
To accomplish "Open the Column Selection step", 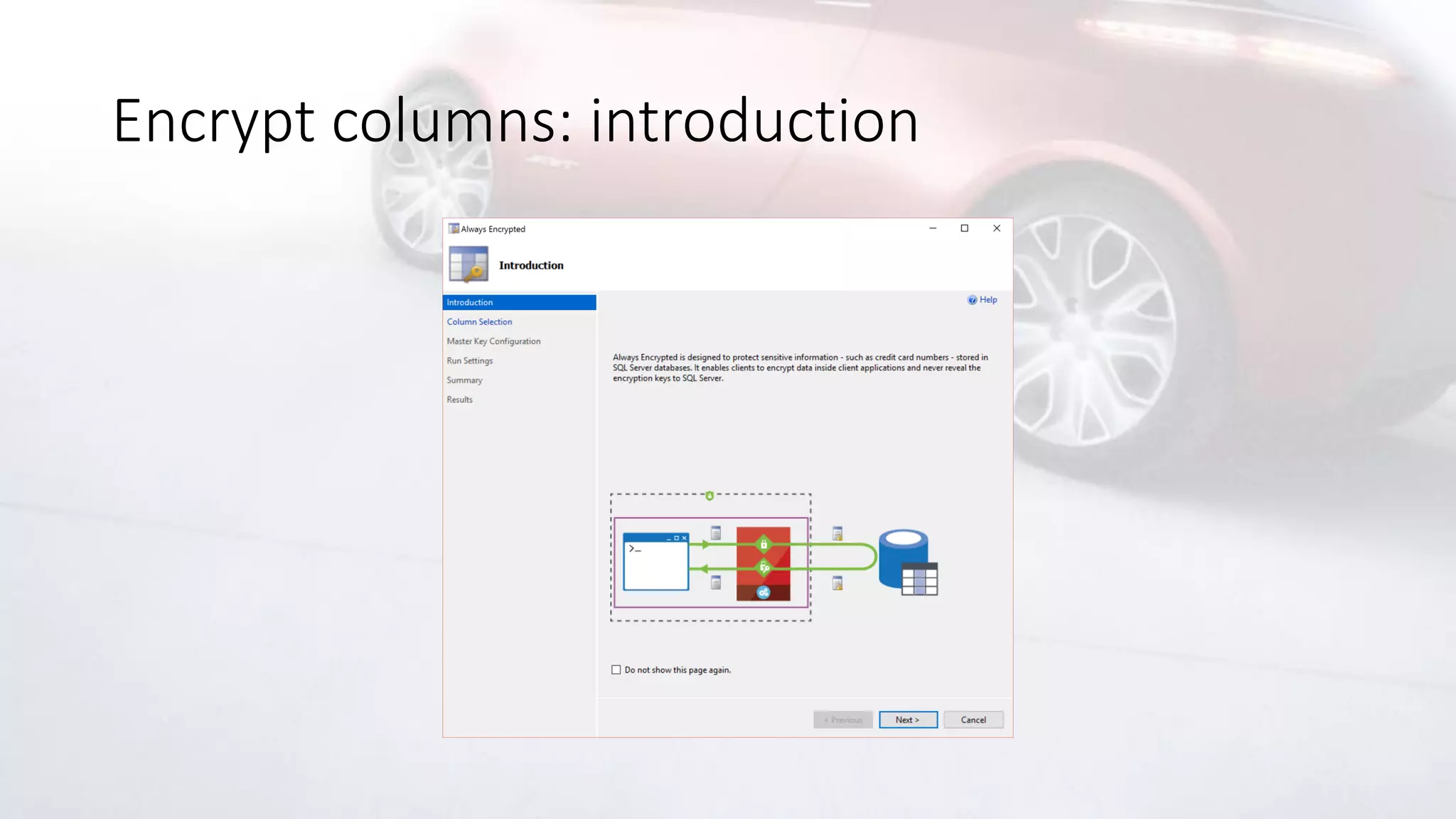I will 479,322.
